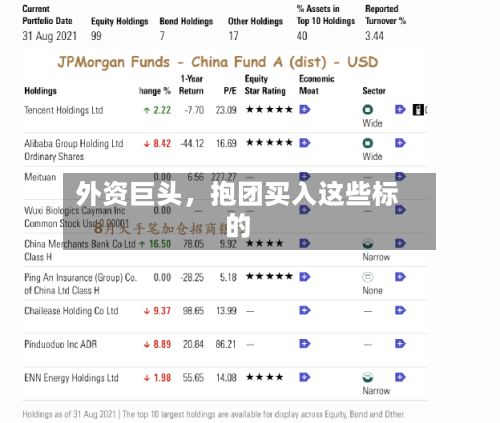This screenshot has height=423, width=500.
Task: Click portfolio date value 31 Aug 2021
Action: (x=50, y=36)
